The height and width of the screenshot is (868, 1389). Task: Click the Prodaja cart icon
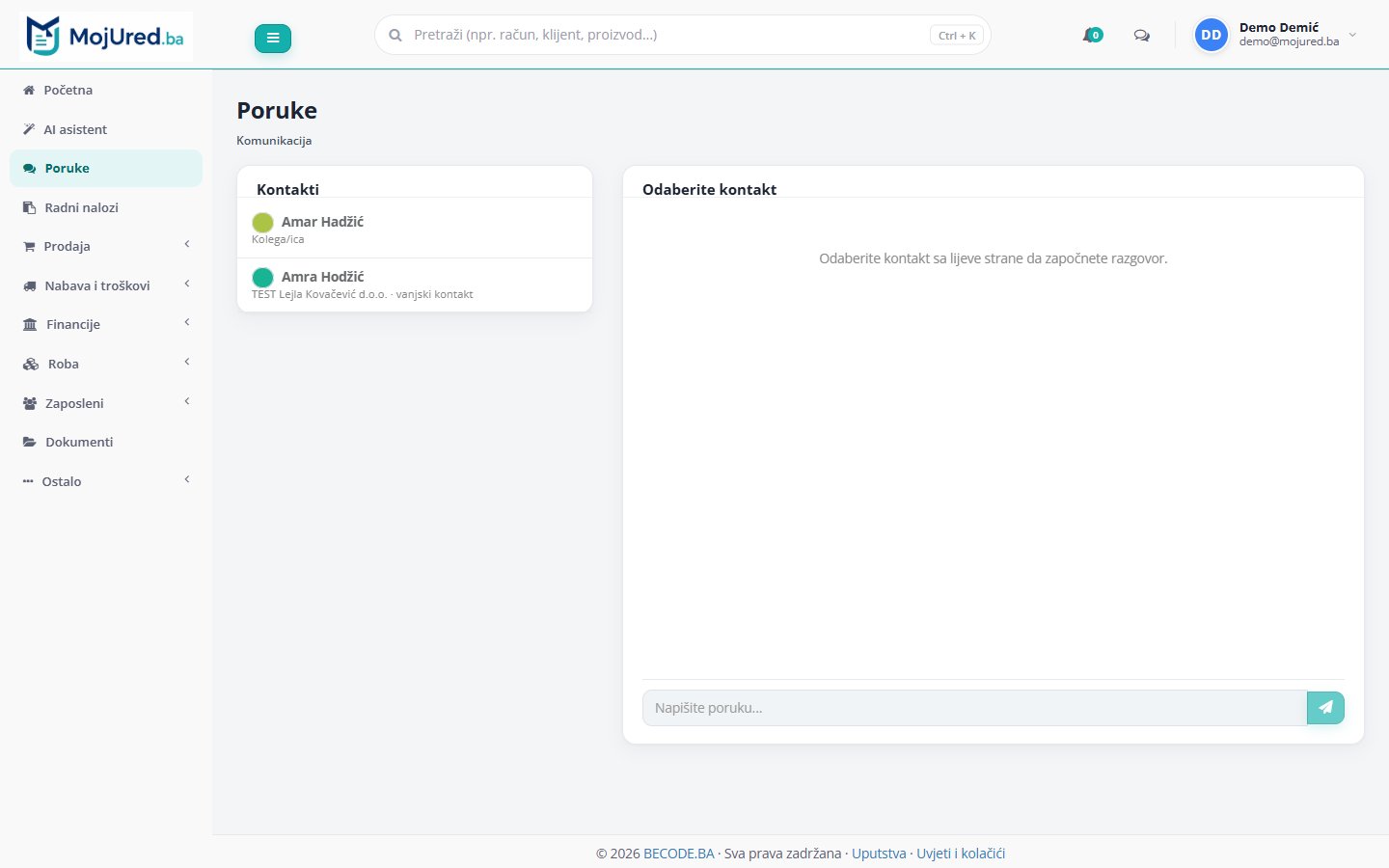pyautogui.click(x=29, y=247)
